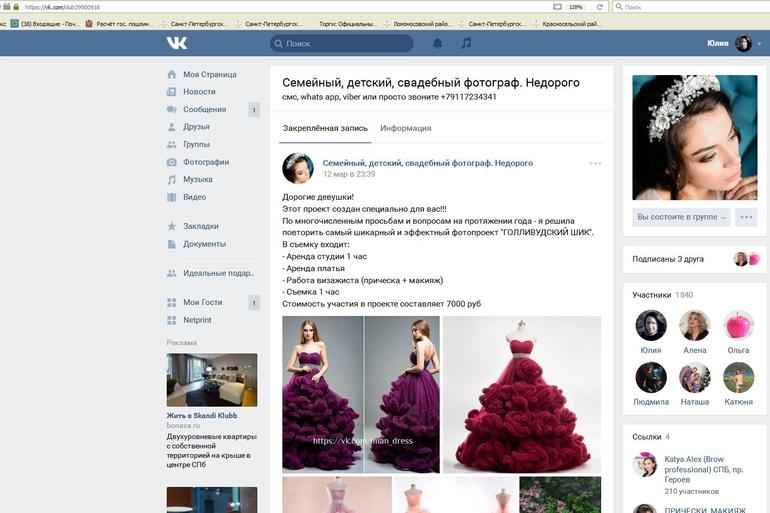Open the red ball gown photo
This screenshot has height=513, width=770.
click(522, 394)
